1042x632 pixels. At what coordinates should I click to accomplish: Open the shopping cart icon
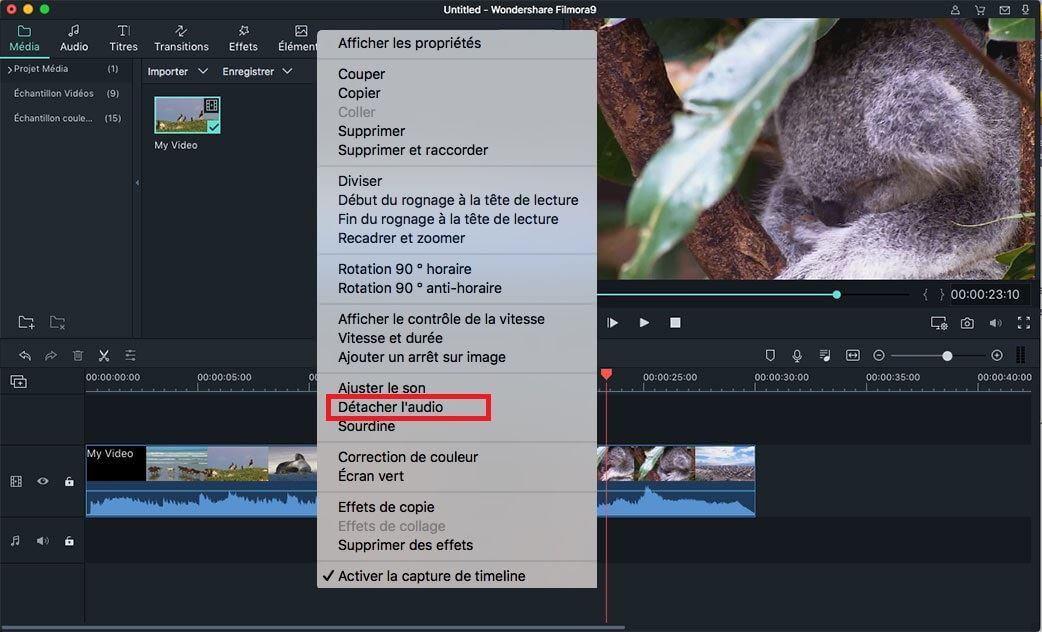(980, 9)
